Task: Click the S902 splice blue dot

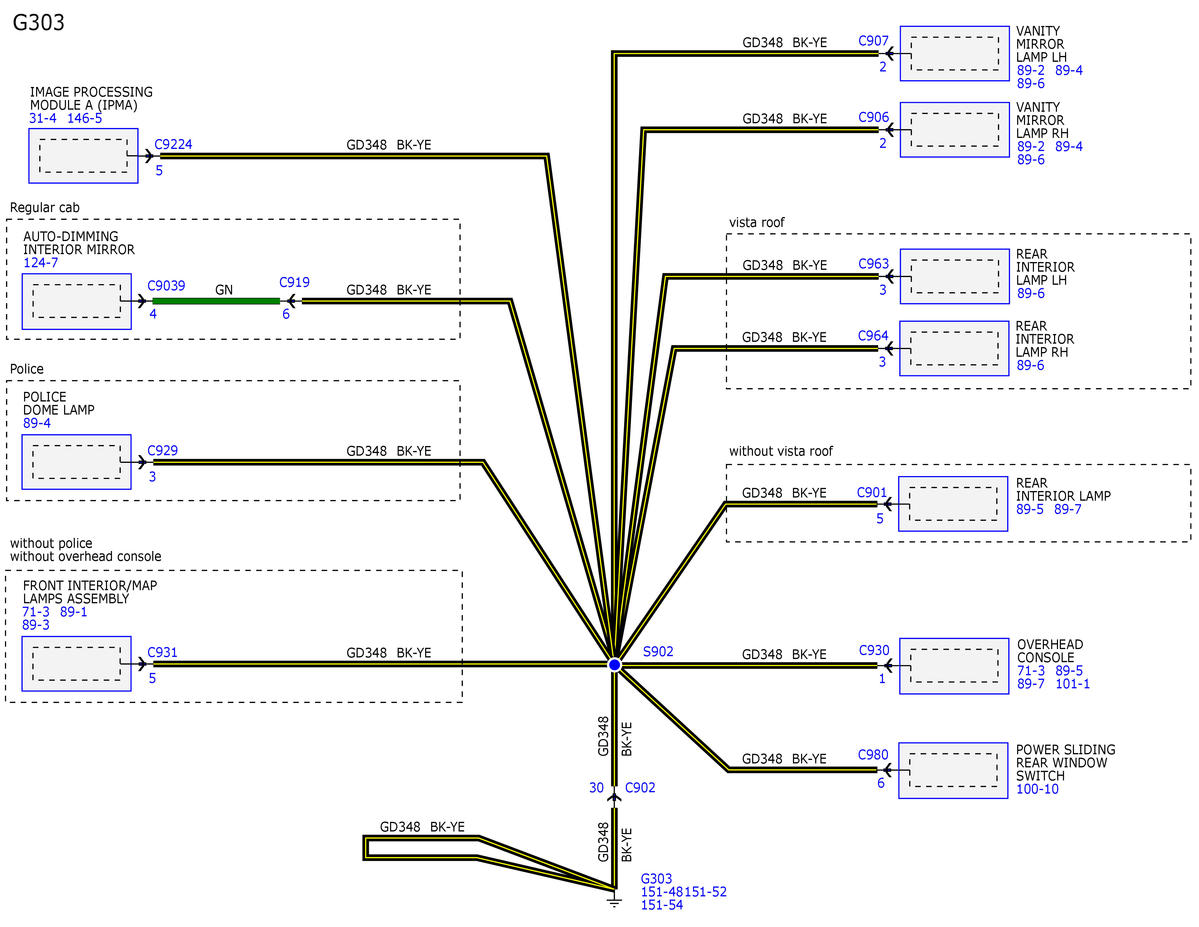Action: tap(615, 664)
